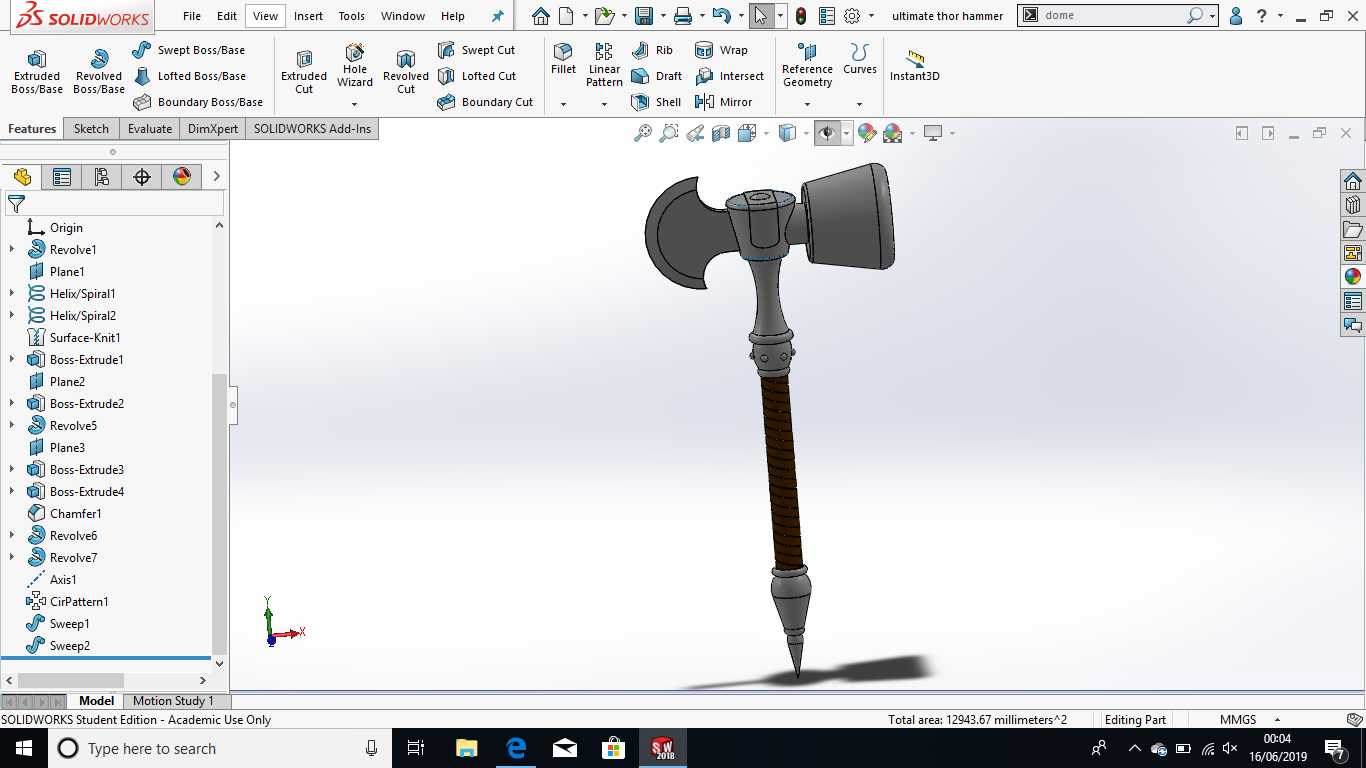This screenshot has height=768, width=1366.
Task: Open the File menu
Action: 192,16
